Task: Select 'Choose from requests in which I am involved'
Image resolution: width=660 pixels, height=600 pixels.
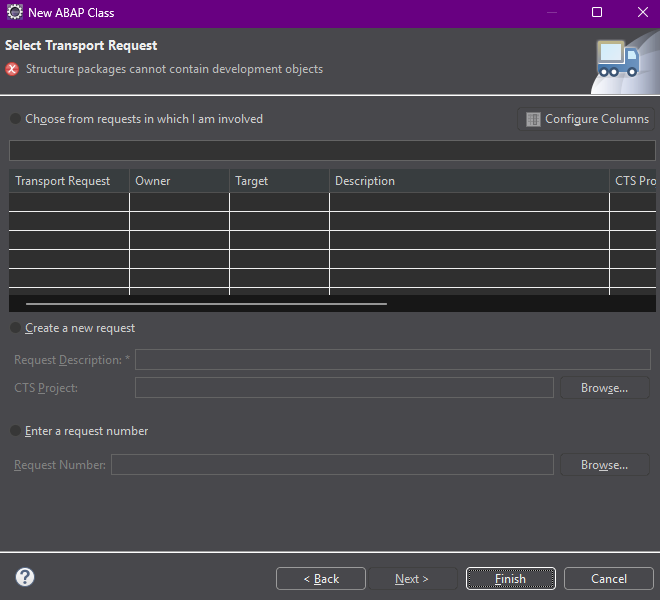Action: click(x=136, y=119)
